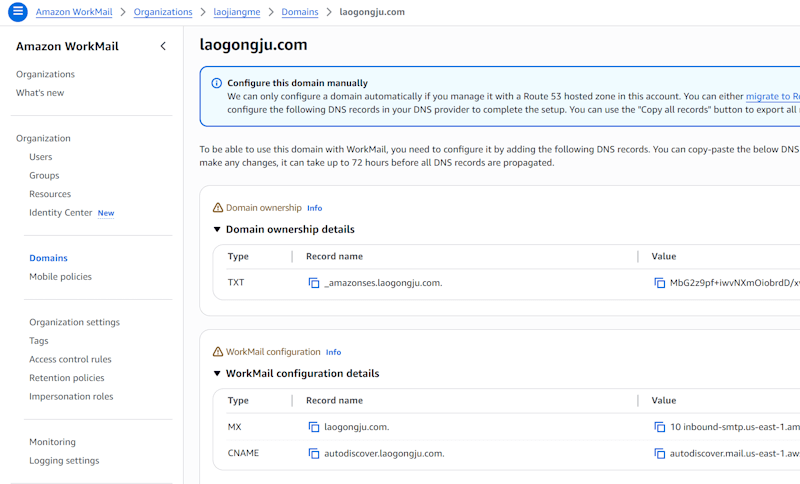The height and width of the screenshot is (484, 800).
Task: Copy the TXT record value
Action: [660, 283]
